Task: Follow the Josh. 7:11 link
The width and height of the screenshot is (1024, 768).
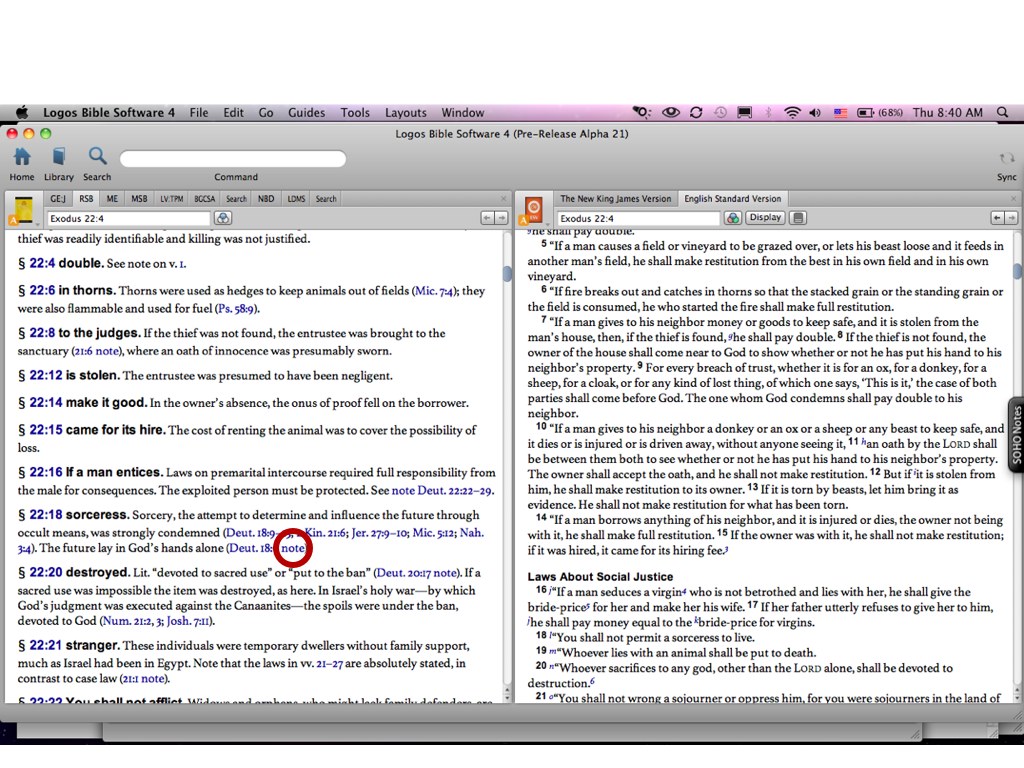Action: [188, 621]
